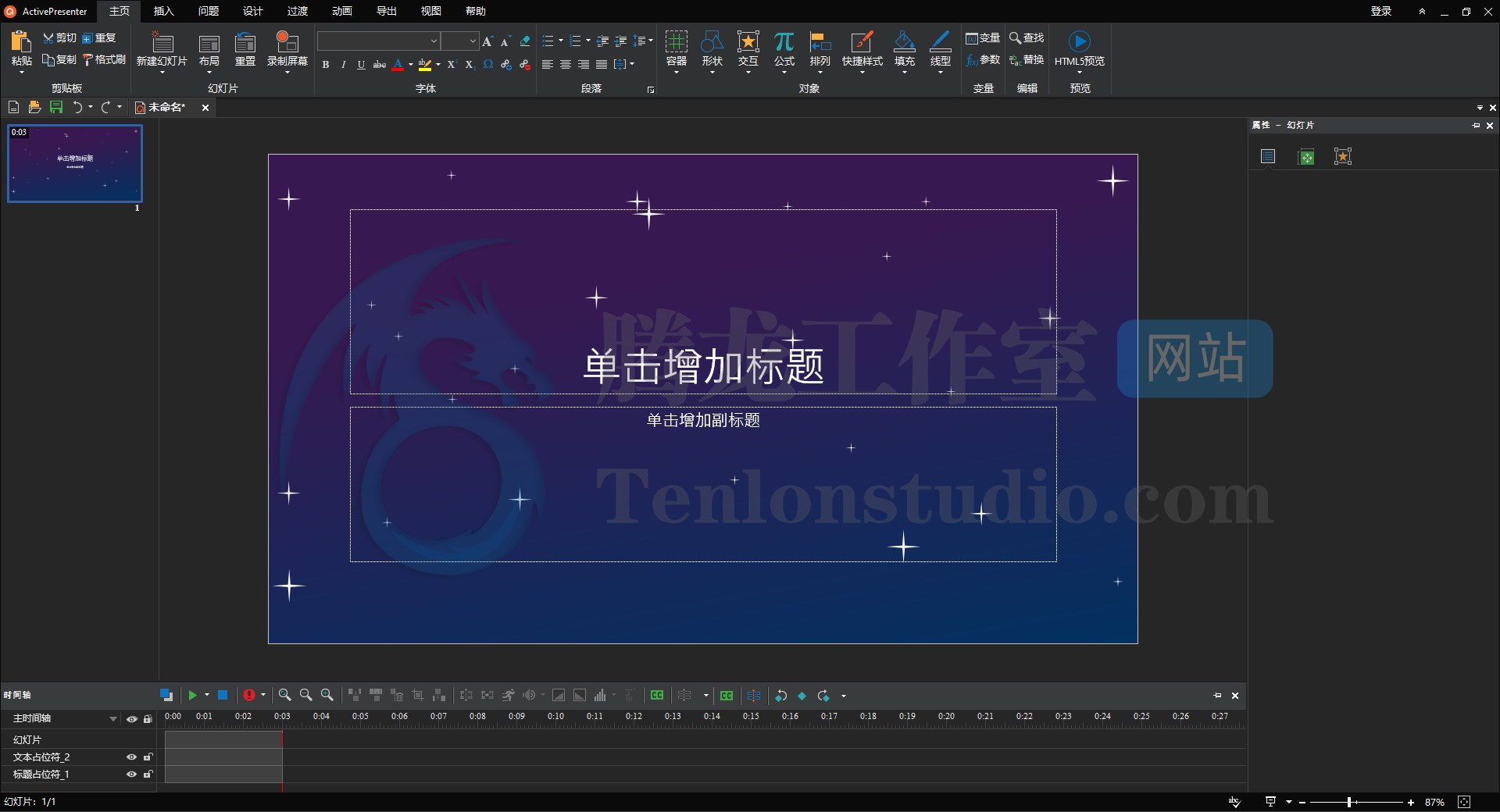Click the Save project icon
1500x812 pixels.
(x=56, y=107)
